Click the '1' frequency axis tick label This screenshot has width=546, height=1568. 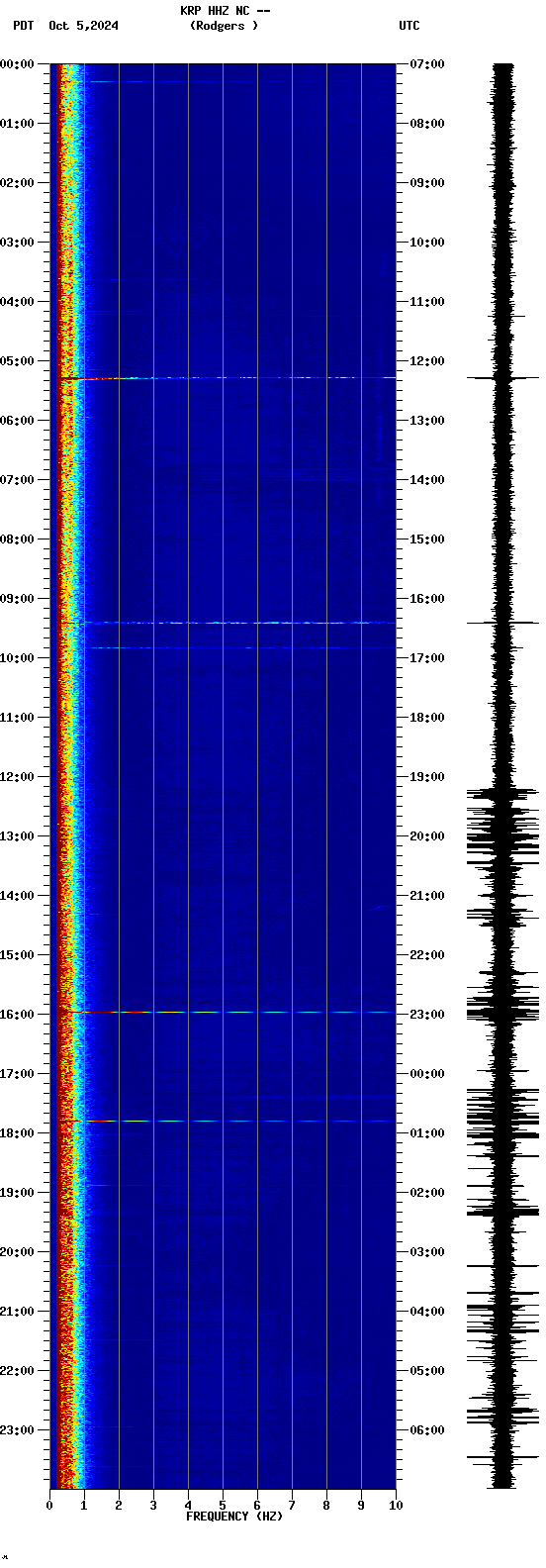[x=84, y=1506]
